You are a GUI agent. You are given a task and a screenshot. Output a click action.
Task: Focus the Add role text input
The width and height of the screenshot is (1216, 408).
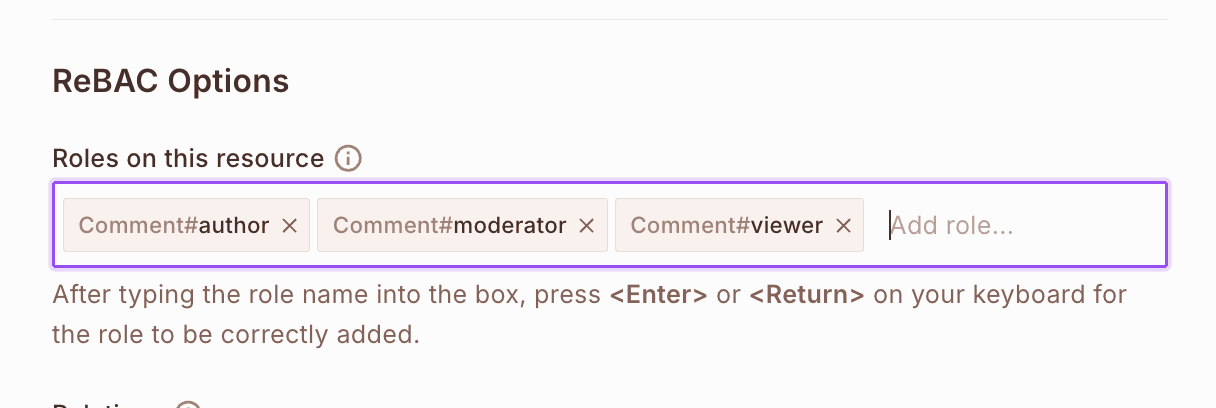(1020, 226)
